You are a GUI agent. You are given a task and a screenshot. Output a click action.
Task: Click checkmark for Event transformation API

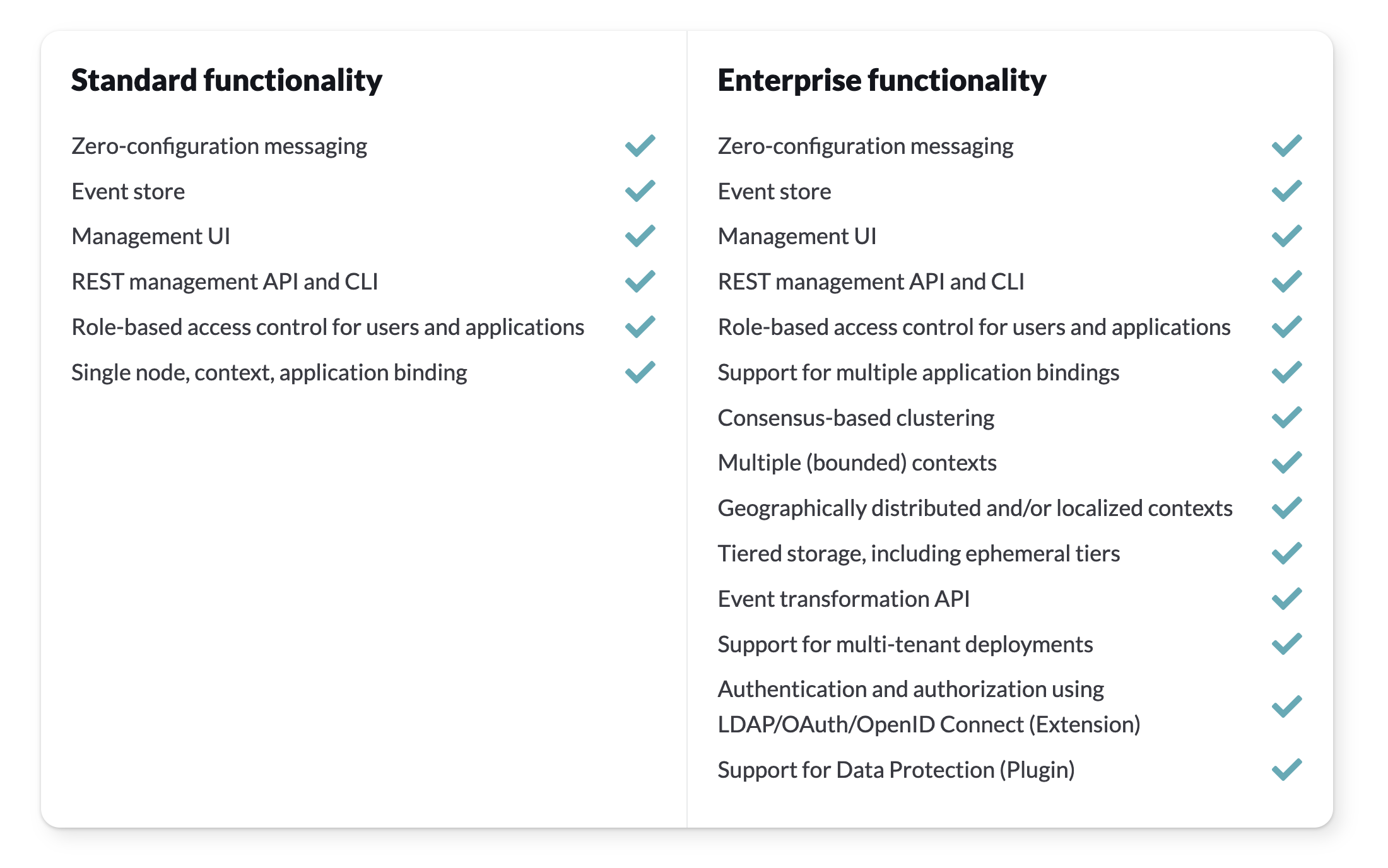click(x=1286, y=599)
